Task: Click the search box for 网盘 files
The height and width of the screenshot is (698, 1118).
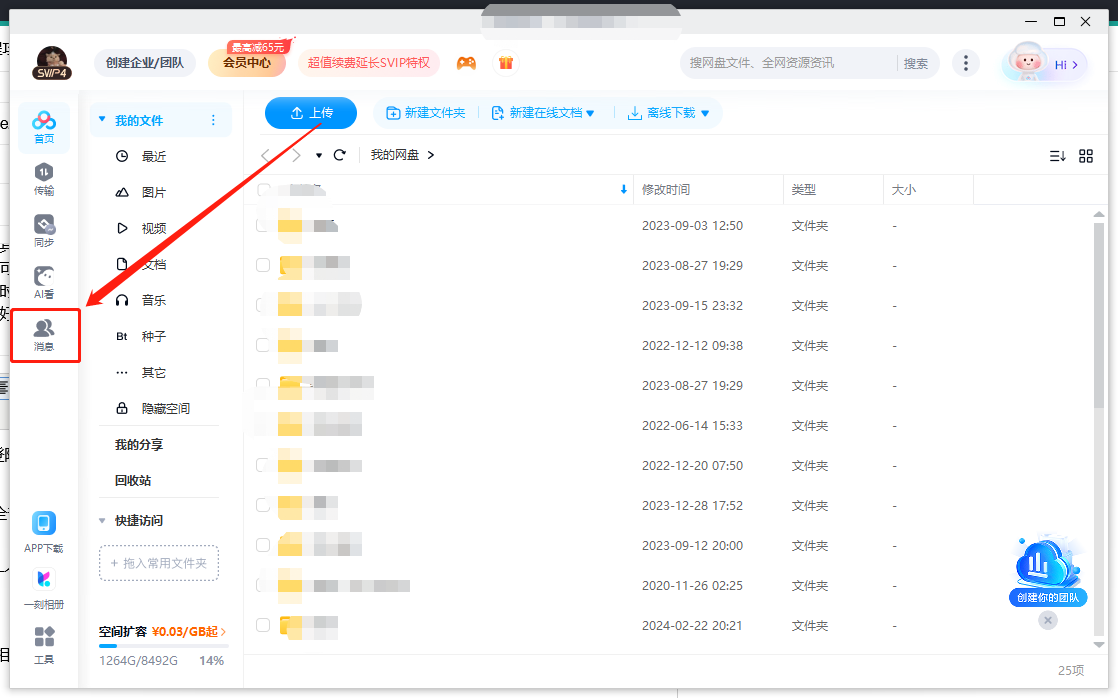Action: click(788, 63)
